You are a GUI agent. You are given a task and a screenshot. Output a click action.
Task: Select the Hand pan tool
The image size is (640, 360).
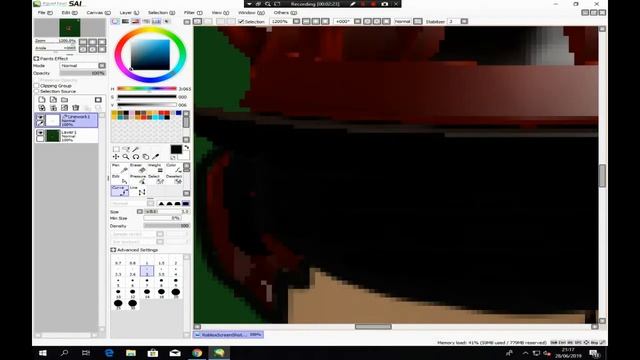pos(146,157)
